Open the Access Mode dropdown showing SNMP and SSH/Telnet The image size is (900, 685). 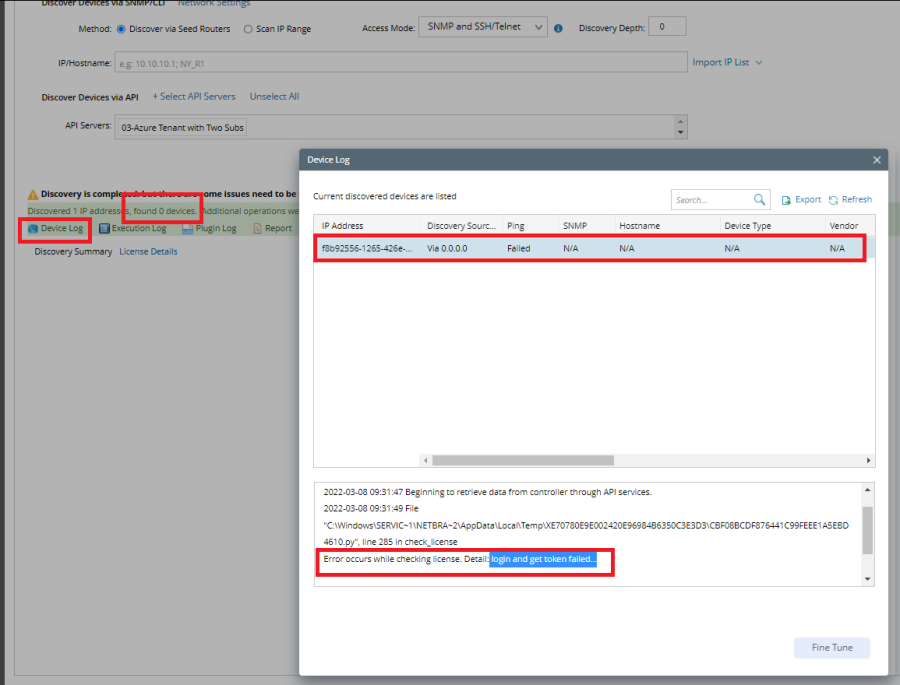(x=483, y=28)
